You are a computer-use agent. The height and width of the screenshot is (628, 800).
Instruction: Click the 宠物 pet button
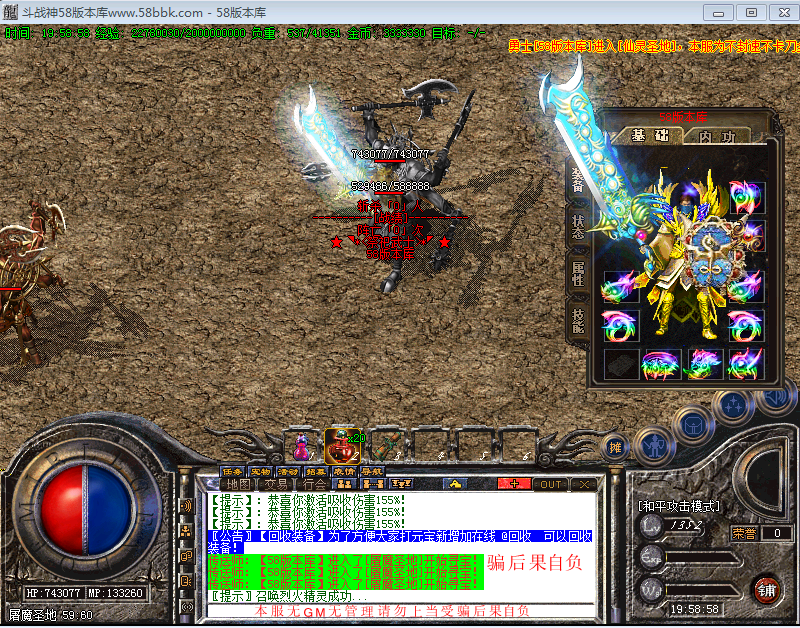click(x=260, y=472)
